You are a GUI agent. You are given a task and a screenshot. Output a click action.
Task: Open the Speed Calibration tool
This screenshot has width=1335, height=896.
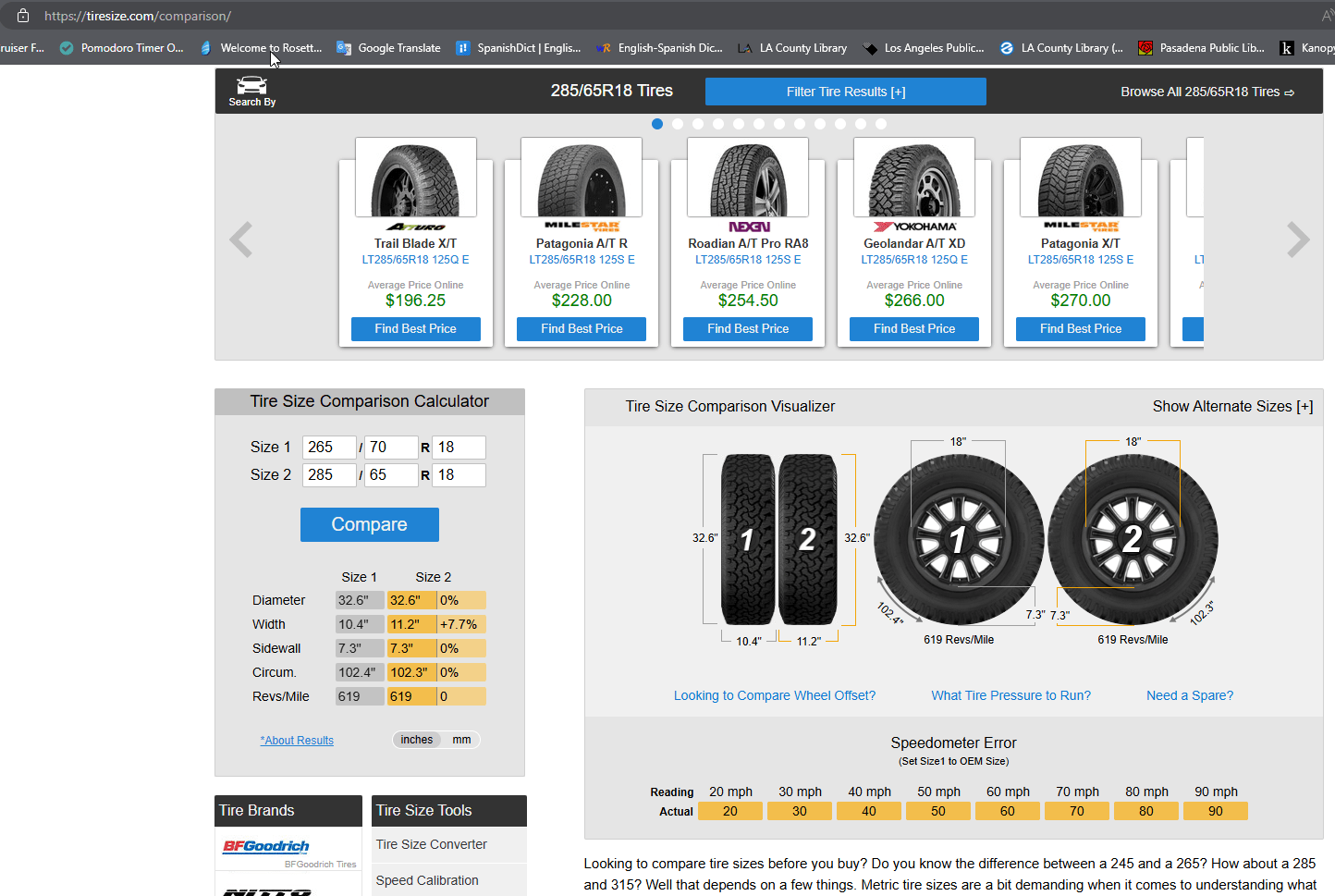(426, 880)
